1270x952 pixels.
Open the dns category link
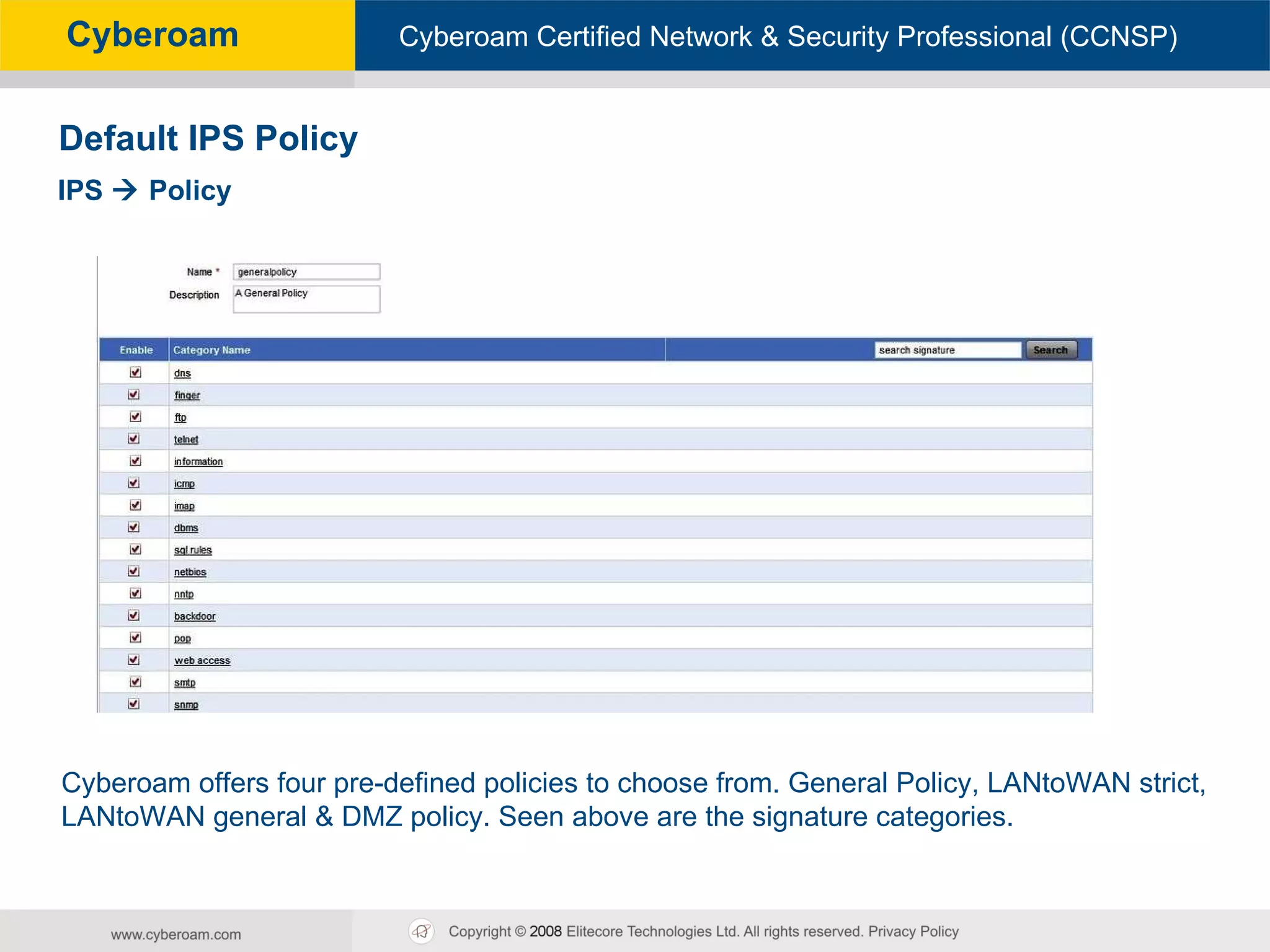(182, 373)
